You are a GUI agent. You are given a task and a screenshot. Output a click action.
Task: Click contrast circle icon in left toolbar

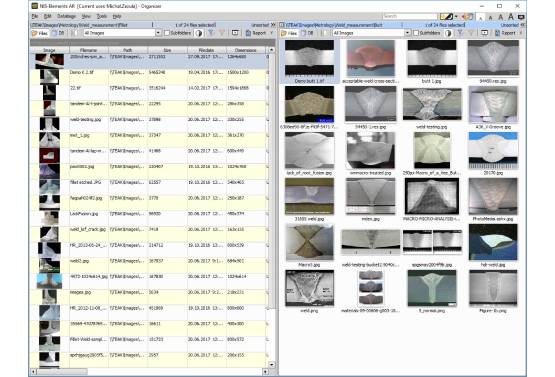(x=199, y=33)
